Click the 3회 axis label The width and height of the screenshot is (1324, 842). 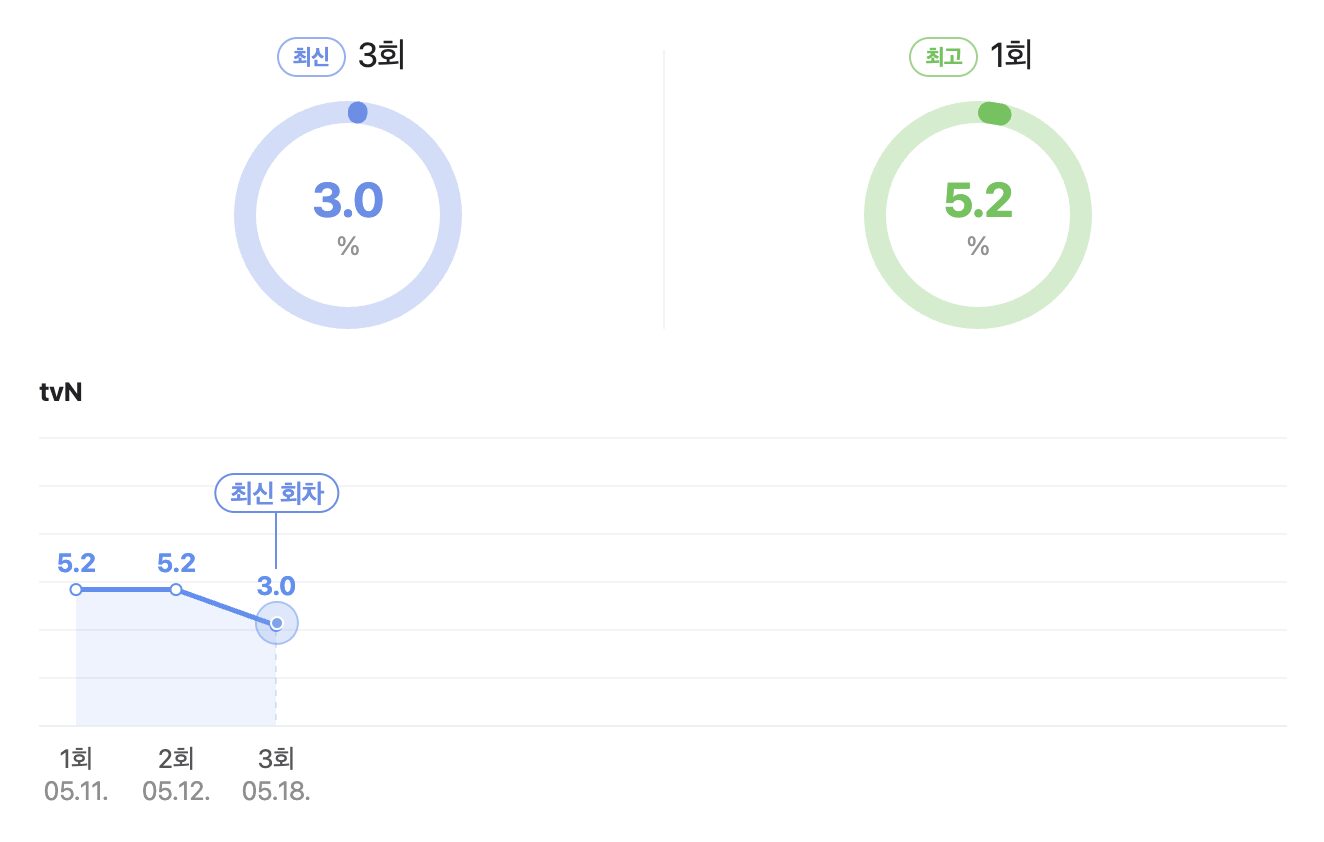(276, 759)
